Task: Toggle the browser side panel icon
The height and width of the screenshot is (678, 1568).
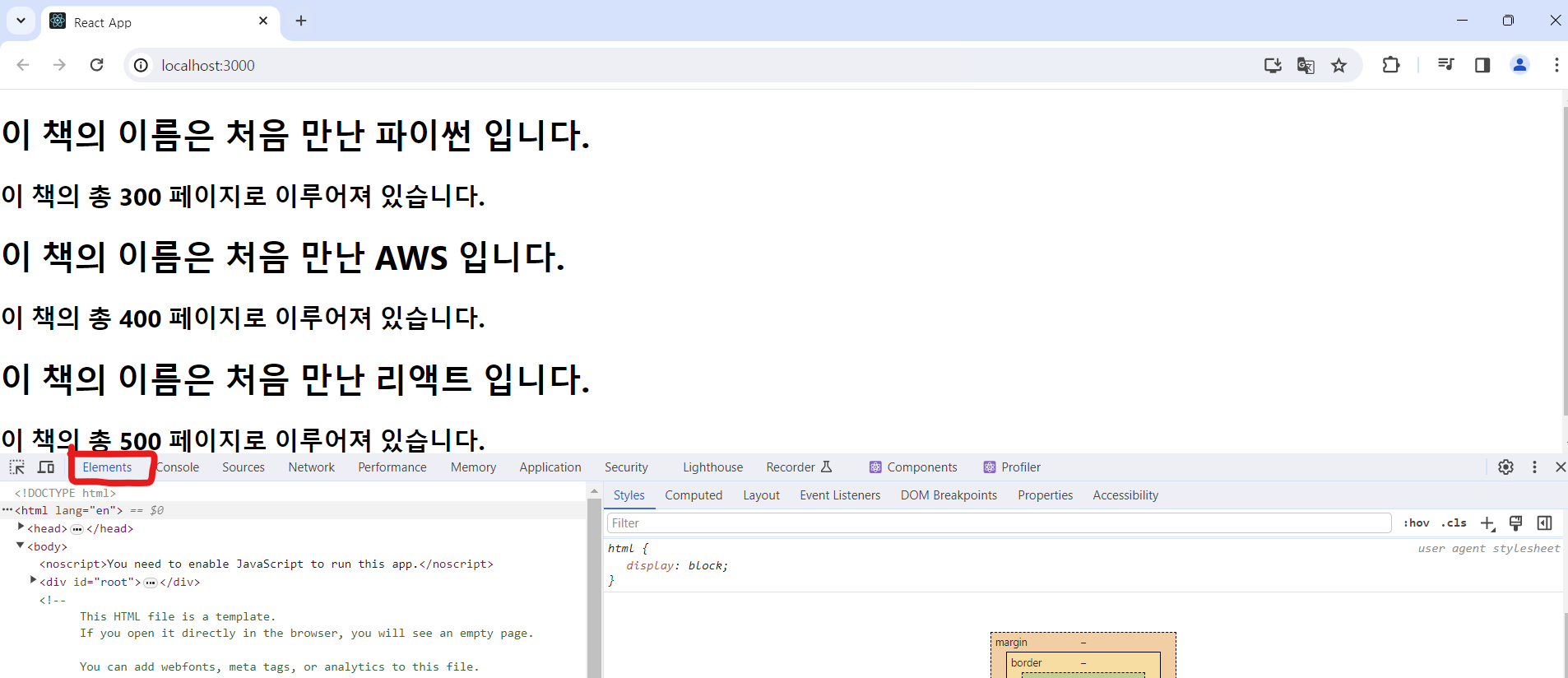Action: [1482, 65]
